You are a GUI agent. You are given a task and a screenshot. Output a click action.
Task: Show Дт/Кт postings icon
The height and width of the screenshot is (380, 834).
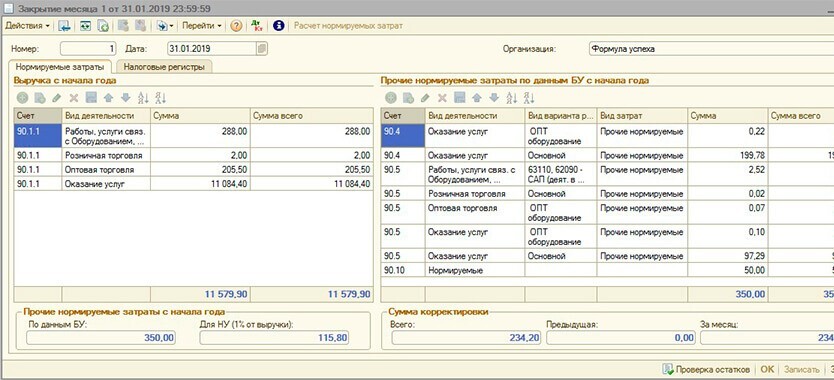pos(257,26)
